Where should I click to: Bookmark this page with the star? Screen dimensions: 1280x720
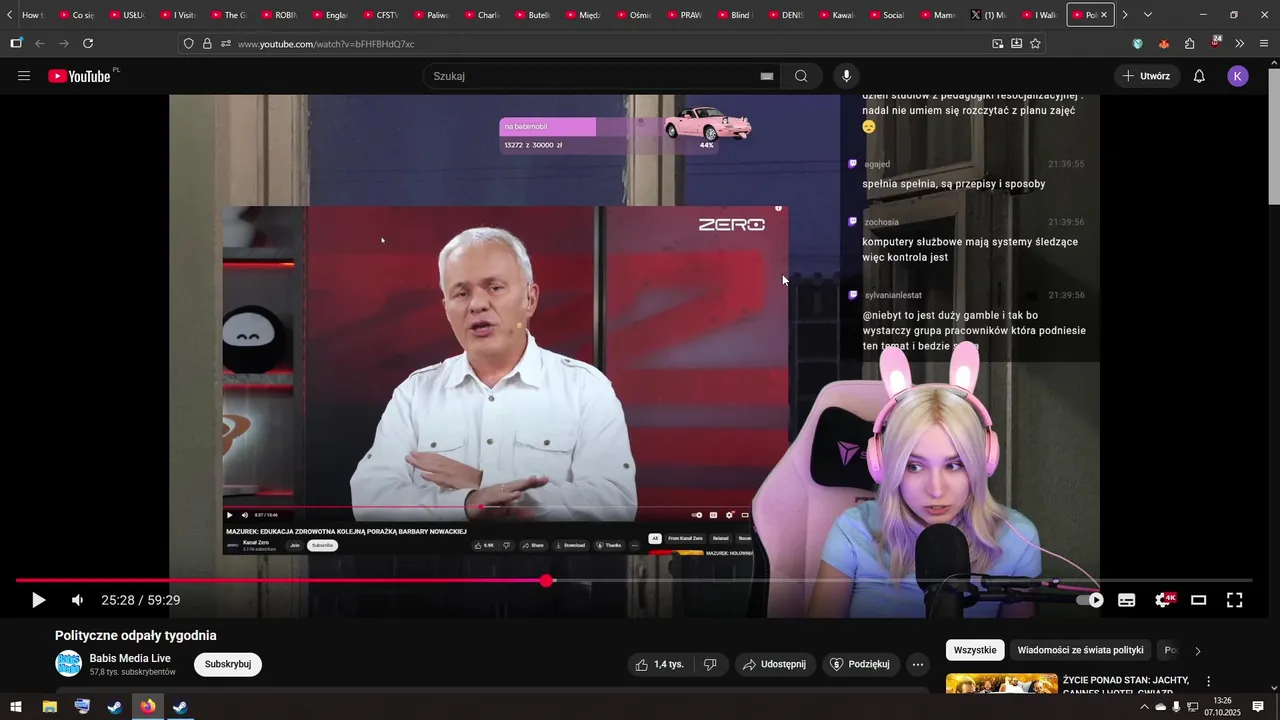pos(1035,44)
